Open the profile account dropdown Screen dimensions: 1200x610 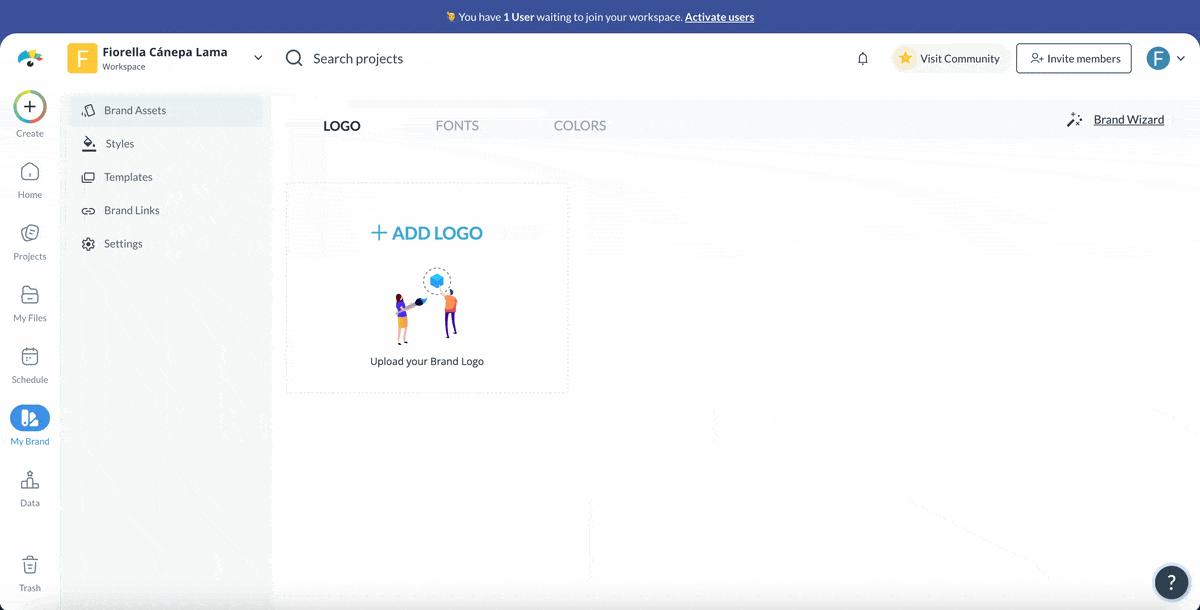(x=1181, y=58)
